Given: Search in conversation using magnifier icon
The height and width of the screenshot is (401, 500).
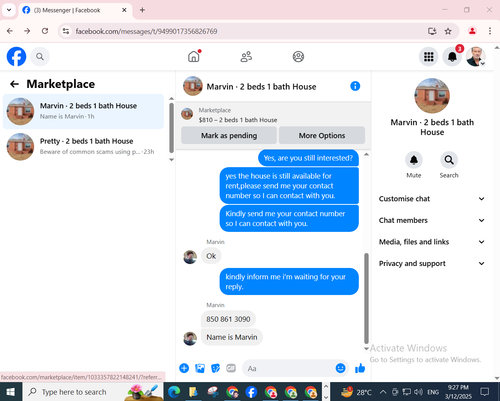Looking at the screenshot, I should click(x=449, y=160).
